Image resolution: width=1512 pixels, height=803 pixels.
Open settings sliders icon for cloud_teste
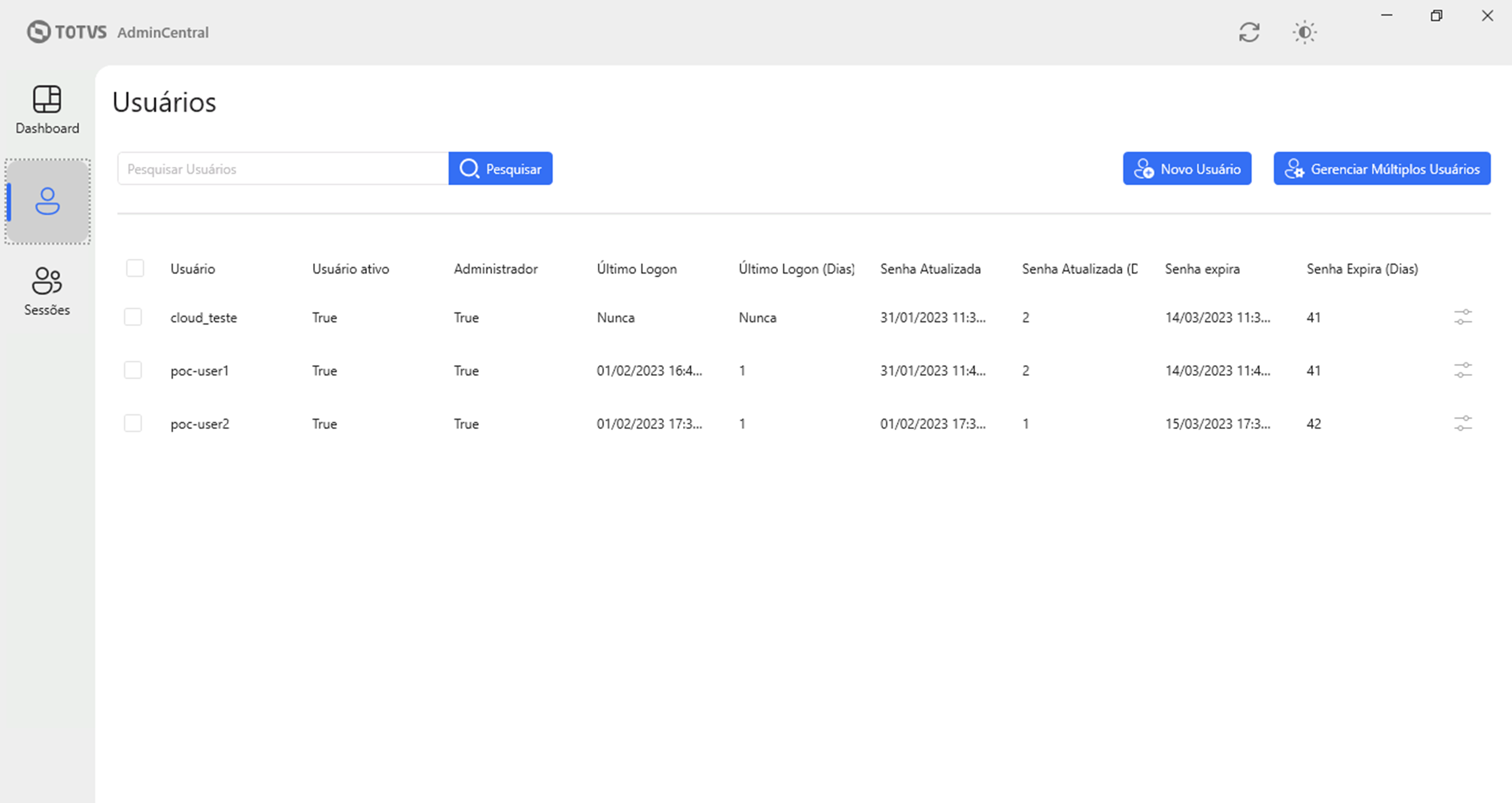(x=1463, y=318)
